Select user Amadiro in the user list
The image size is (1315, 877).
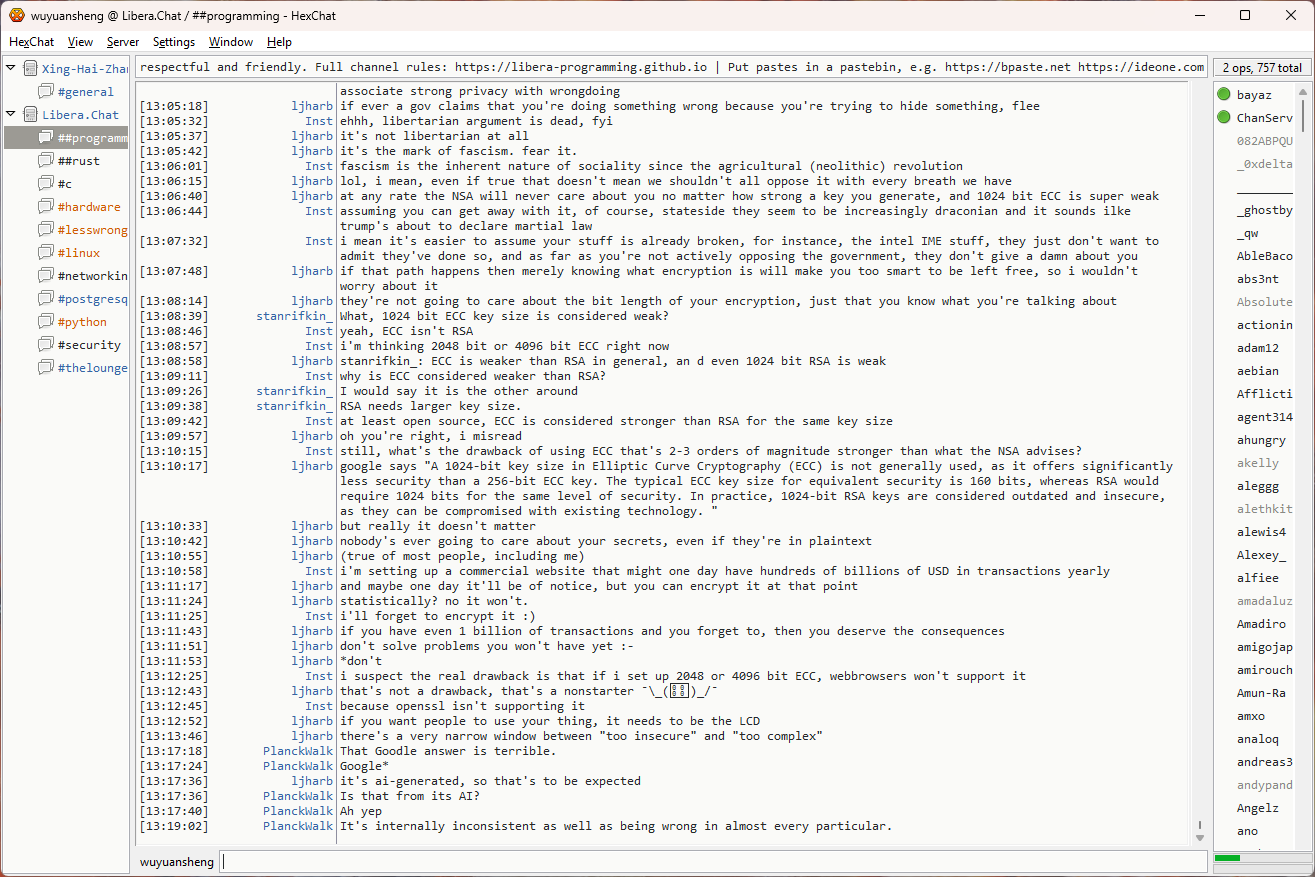[x=1261, y=624]
